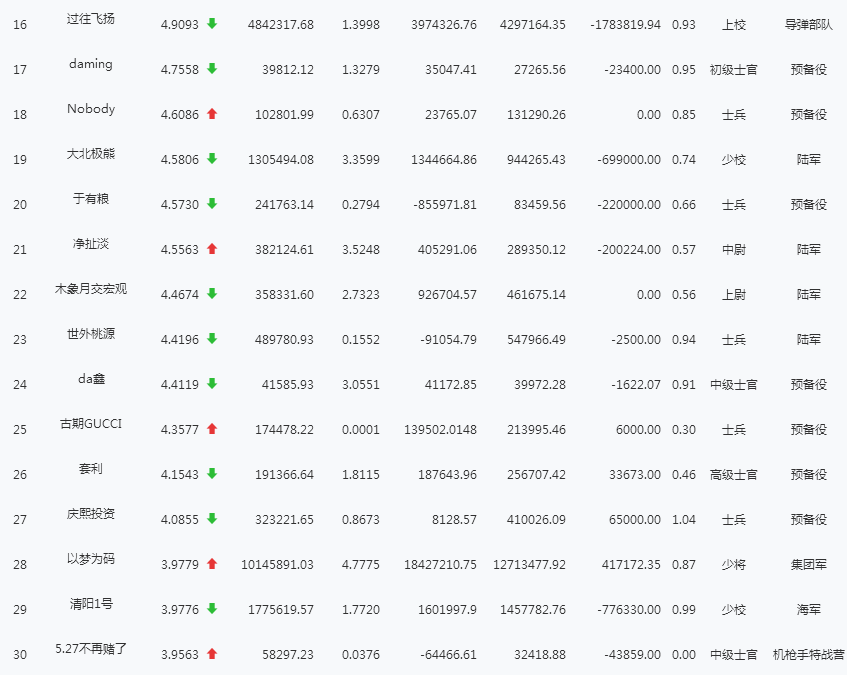847x675 pixels.
Task: Click 海军 cell in row 29
Action: click(809, 610)
